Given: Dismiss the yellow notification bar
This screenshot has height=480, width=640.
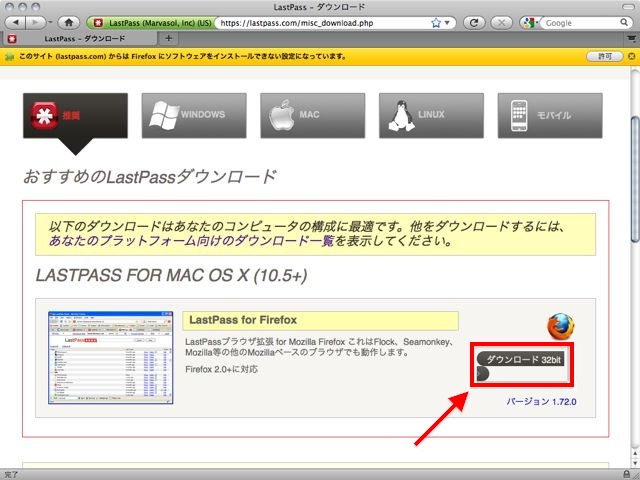Looking at the screenshot, I should click(x=631, y=56).
